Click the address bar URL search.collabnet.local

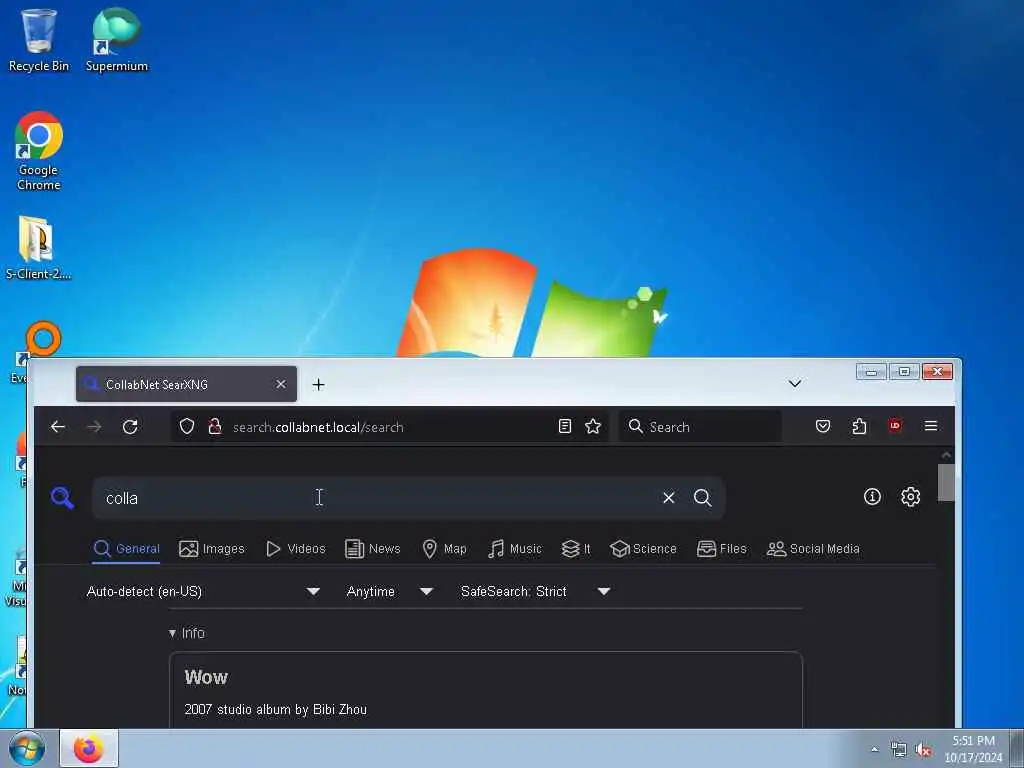tap(318, 427)
